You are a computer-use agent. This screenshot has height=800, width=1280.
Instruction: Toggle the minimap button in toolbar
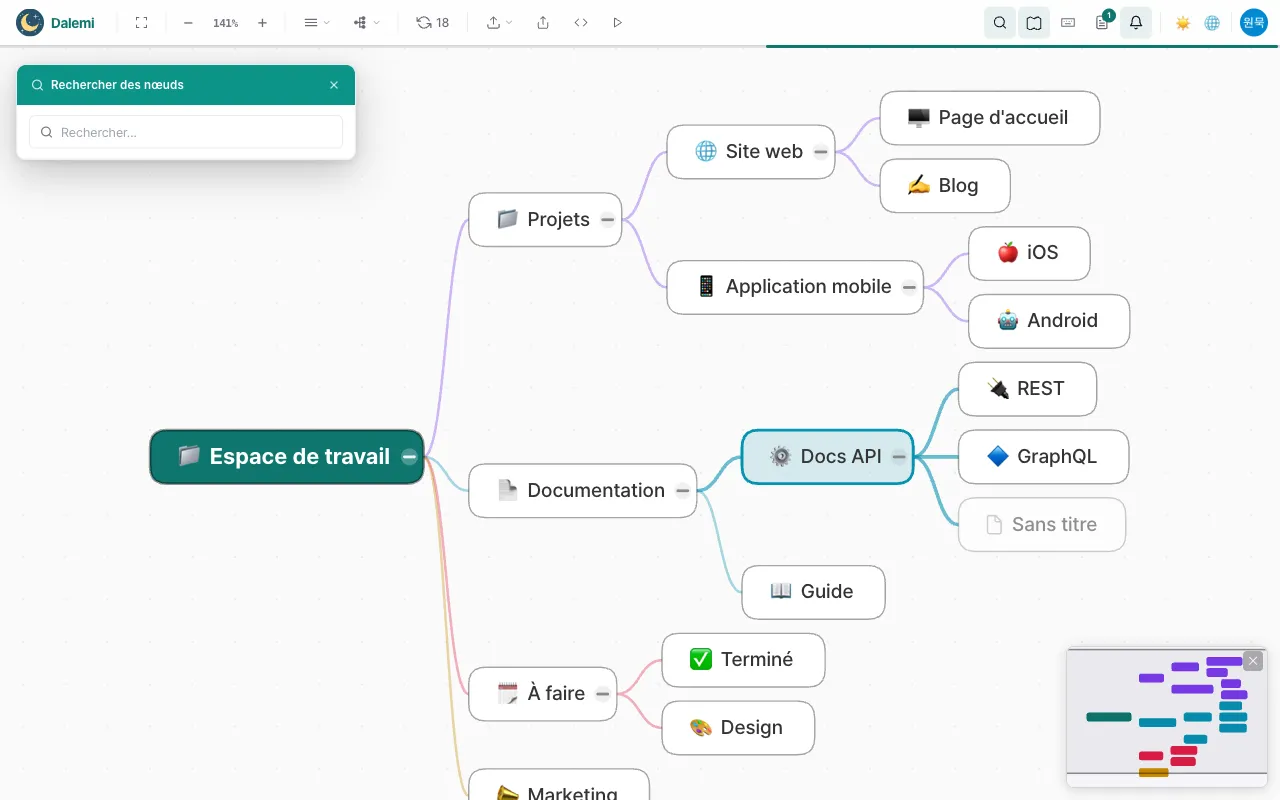tap(1034, 22)
